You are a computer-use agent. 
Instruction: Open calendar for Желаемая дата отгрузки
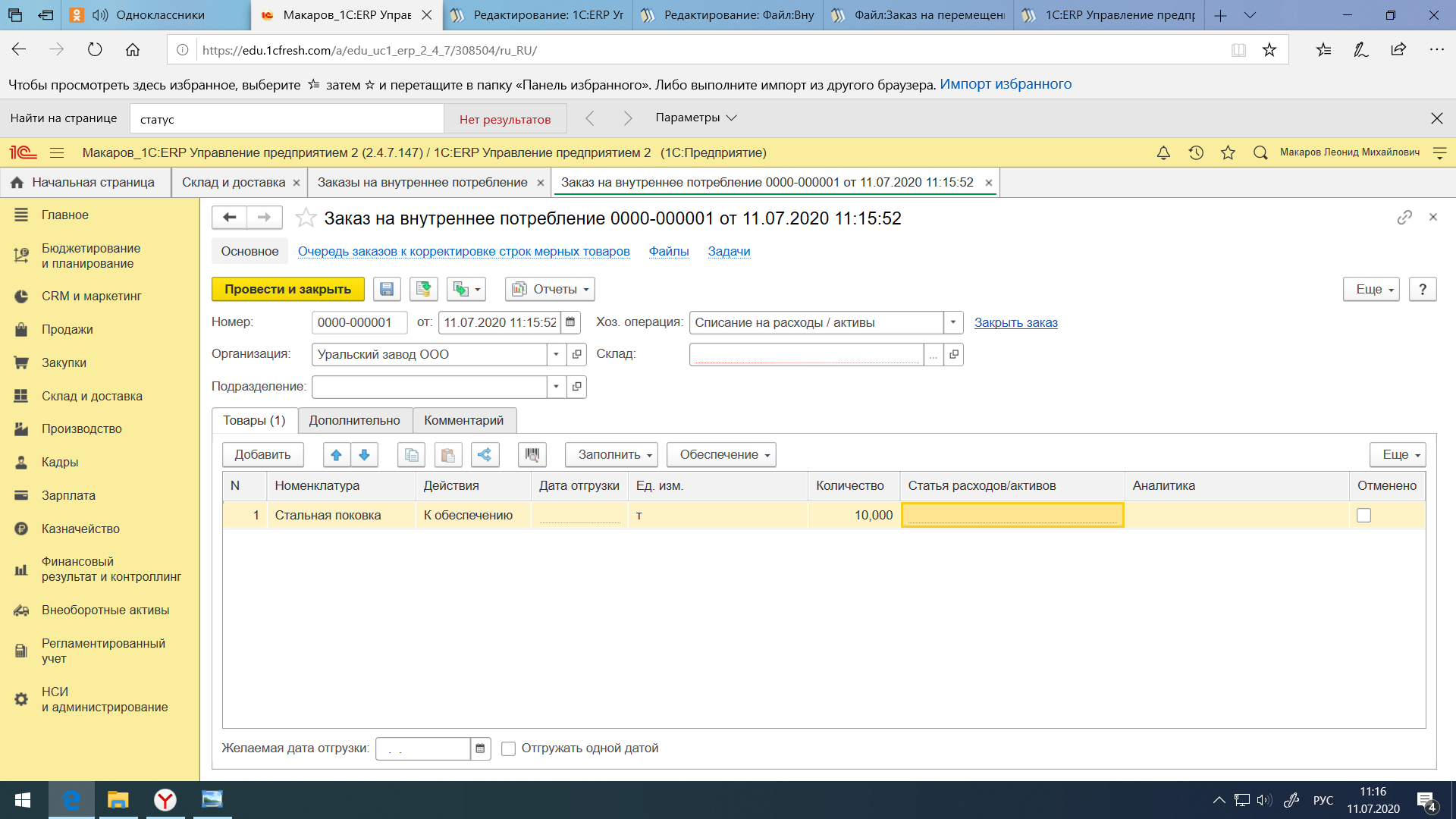click(x=480, y=748)
